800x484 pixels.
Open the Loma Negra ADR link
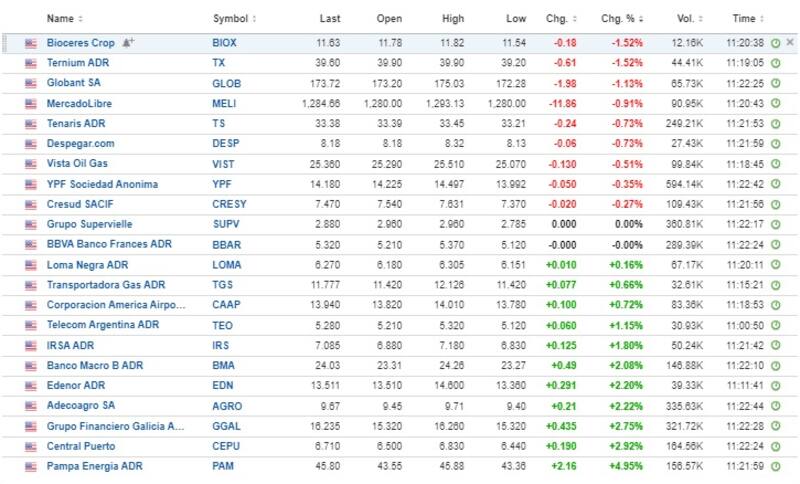click(x=87, y=264)
